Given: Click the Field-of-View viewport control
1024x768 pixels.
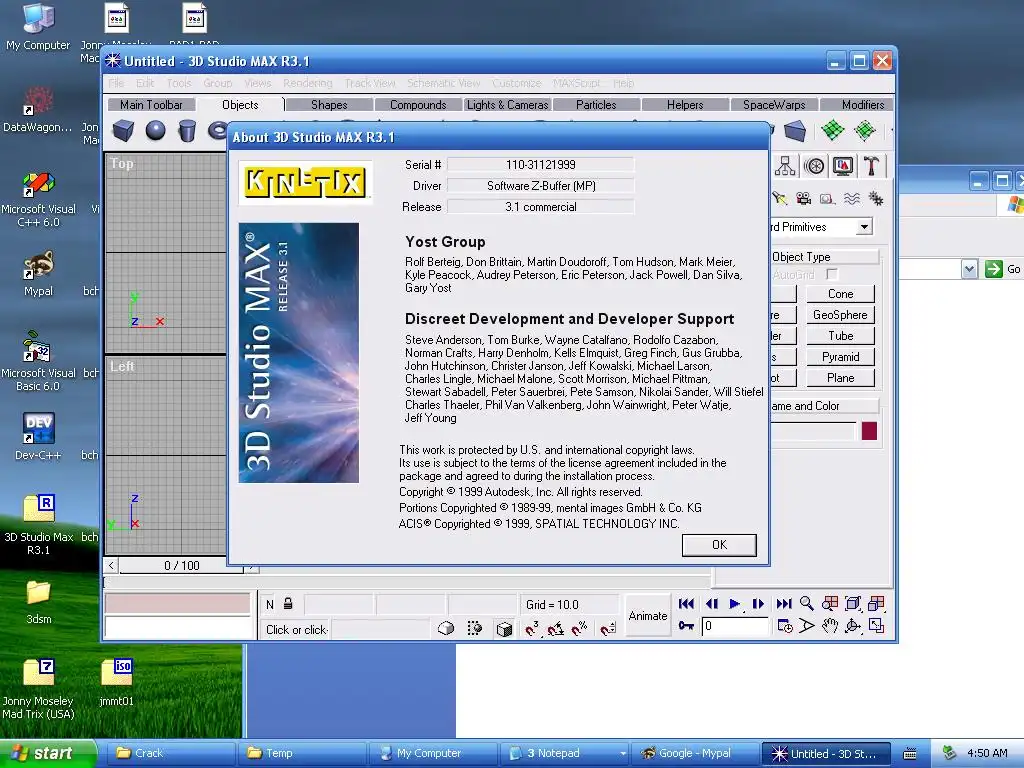Looking at the screenshot, I should point(807,626).
